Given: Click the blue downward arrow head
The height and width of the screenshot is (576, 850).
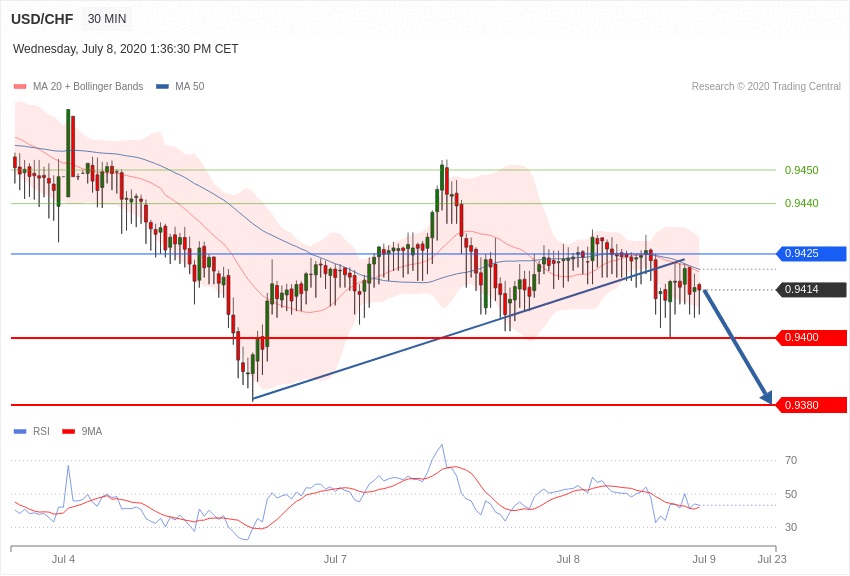Looking at the screenshot, I should [766, 397].
